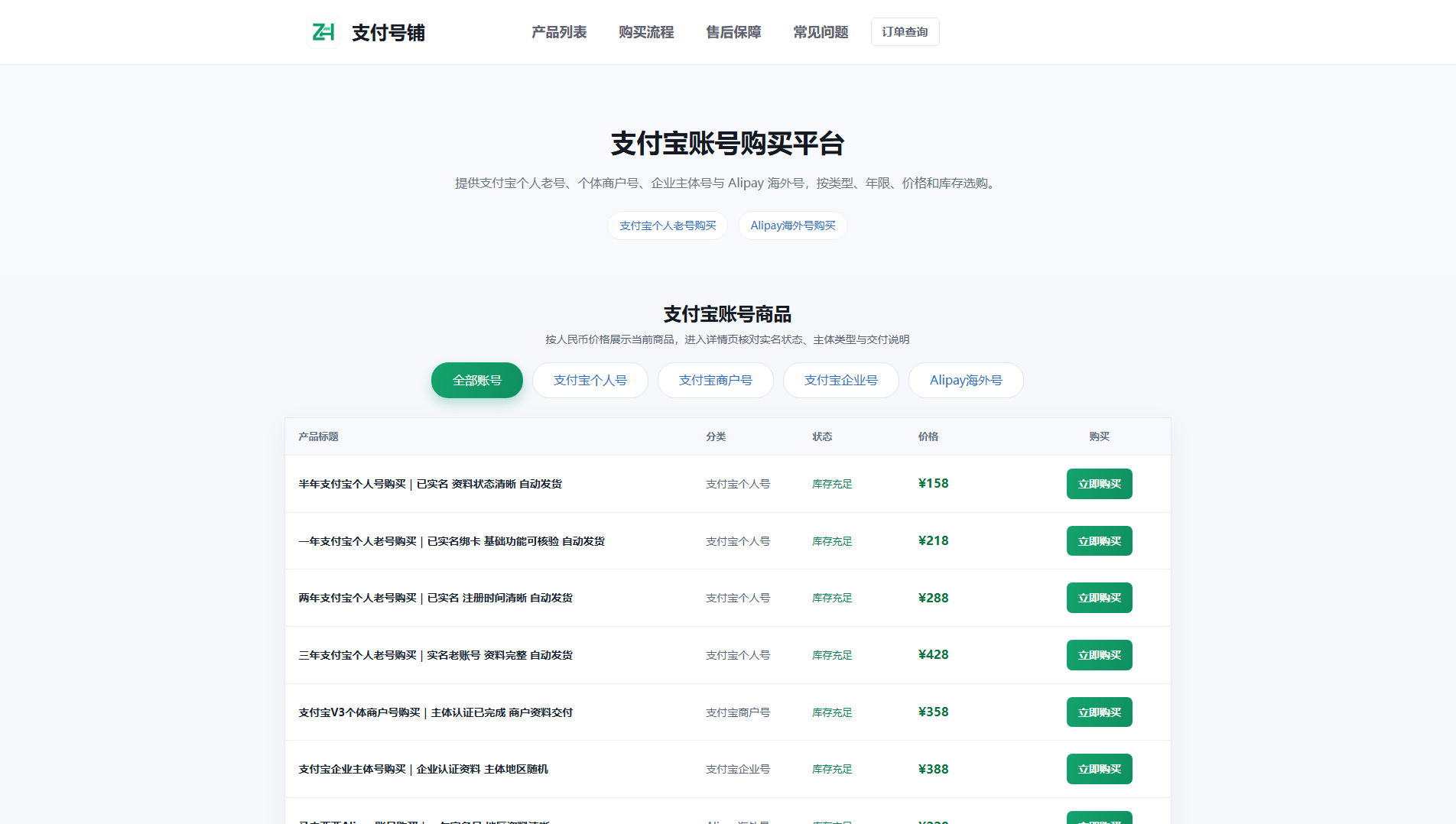Open the 支付宝个人老号购买 pill link
1456x824 pixels.
(x=668, y=225)
